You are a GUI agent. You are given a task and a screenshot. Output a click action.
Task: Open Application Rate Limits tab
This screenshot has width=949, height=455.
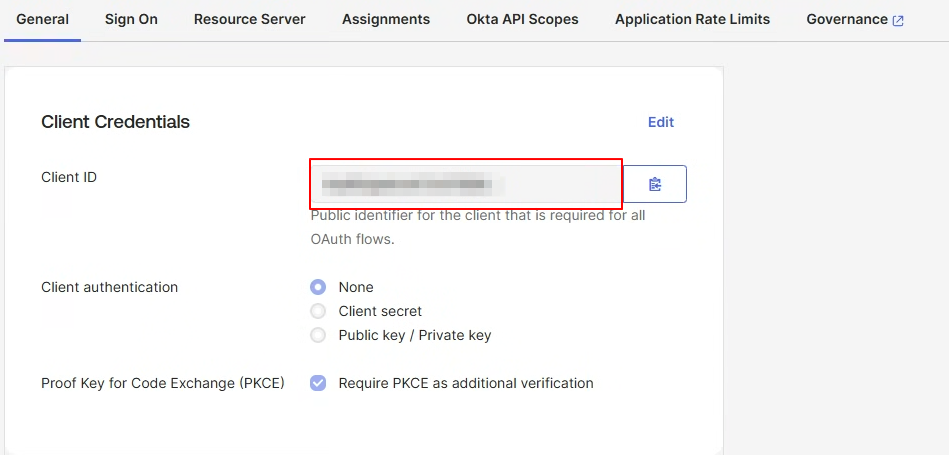[x=692, y=19]
